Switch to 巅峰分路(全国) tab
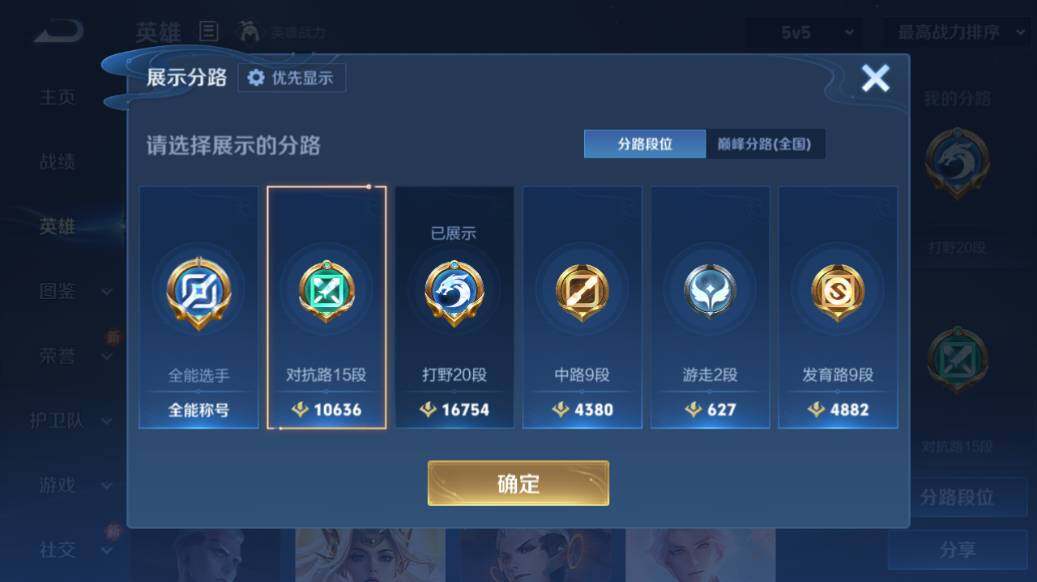 pos(765,144)
